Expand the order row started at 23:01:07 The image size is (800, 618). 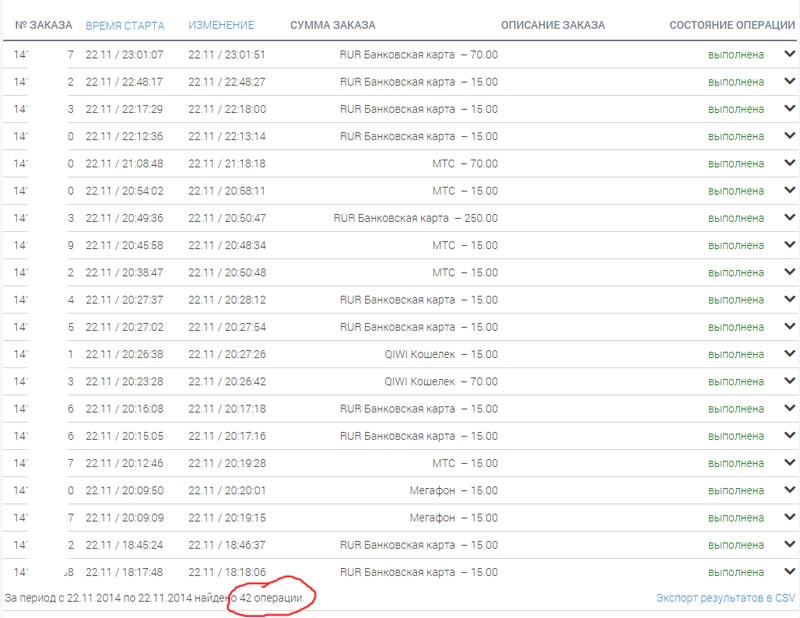click(x=789, y=54)
